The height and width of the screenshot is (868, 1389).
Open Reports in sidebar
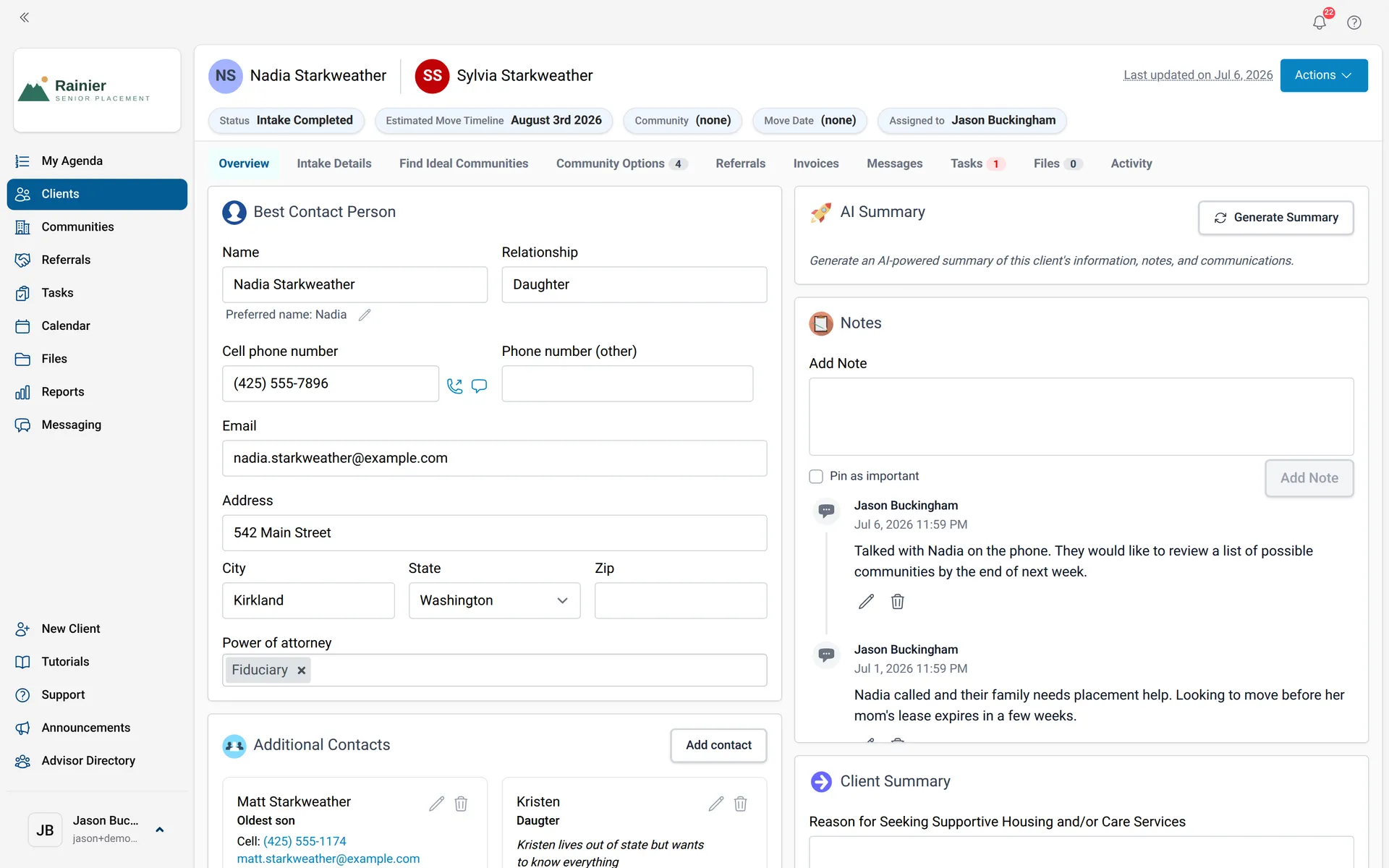[x=97, y=391]
